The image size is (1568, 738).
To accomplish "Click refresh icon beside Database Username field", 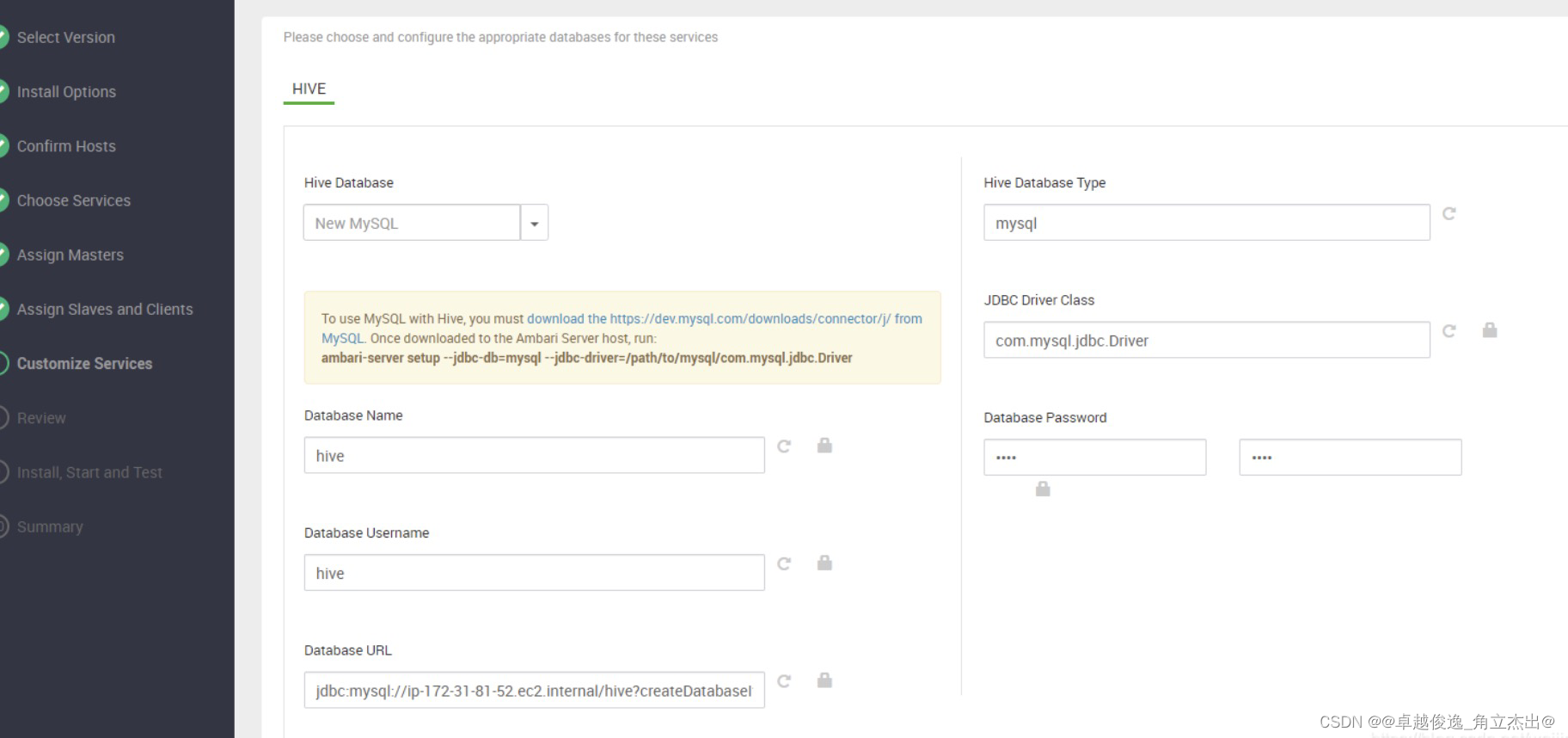I will click(784, 563).
